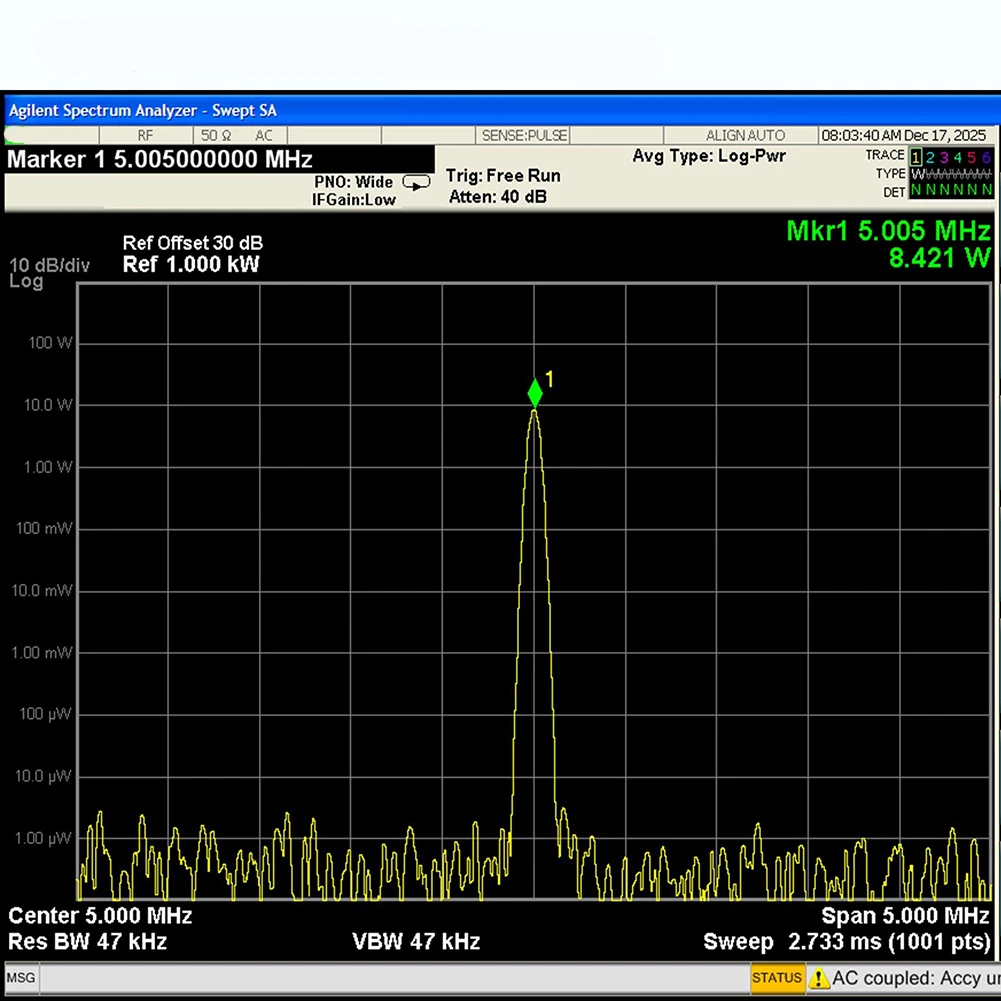Click the DET label

click(894, 192)
